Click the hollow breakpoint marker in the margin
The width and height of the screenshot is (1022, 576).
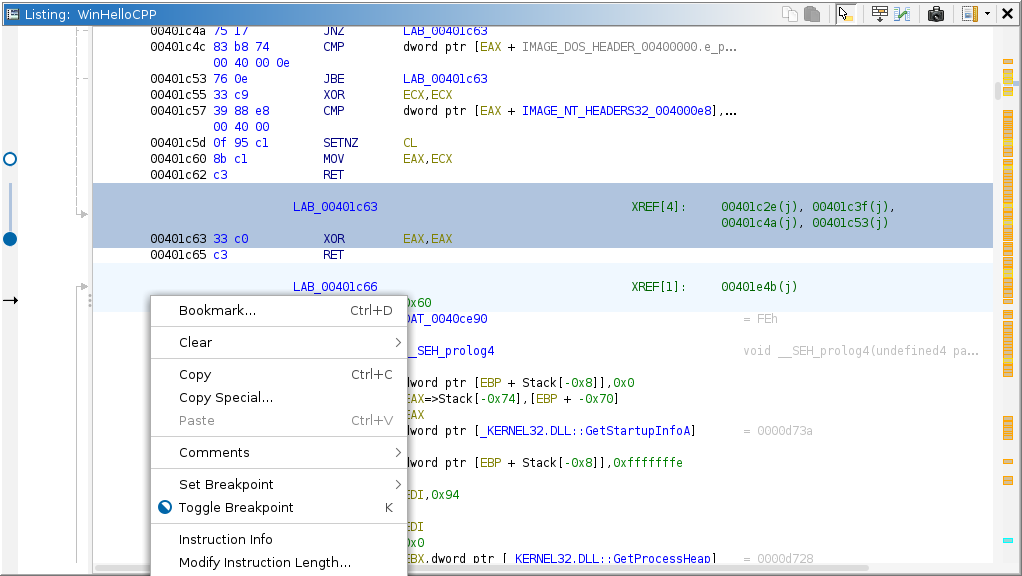[x=10, y=159]
